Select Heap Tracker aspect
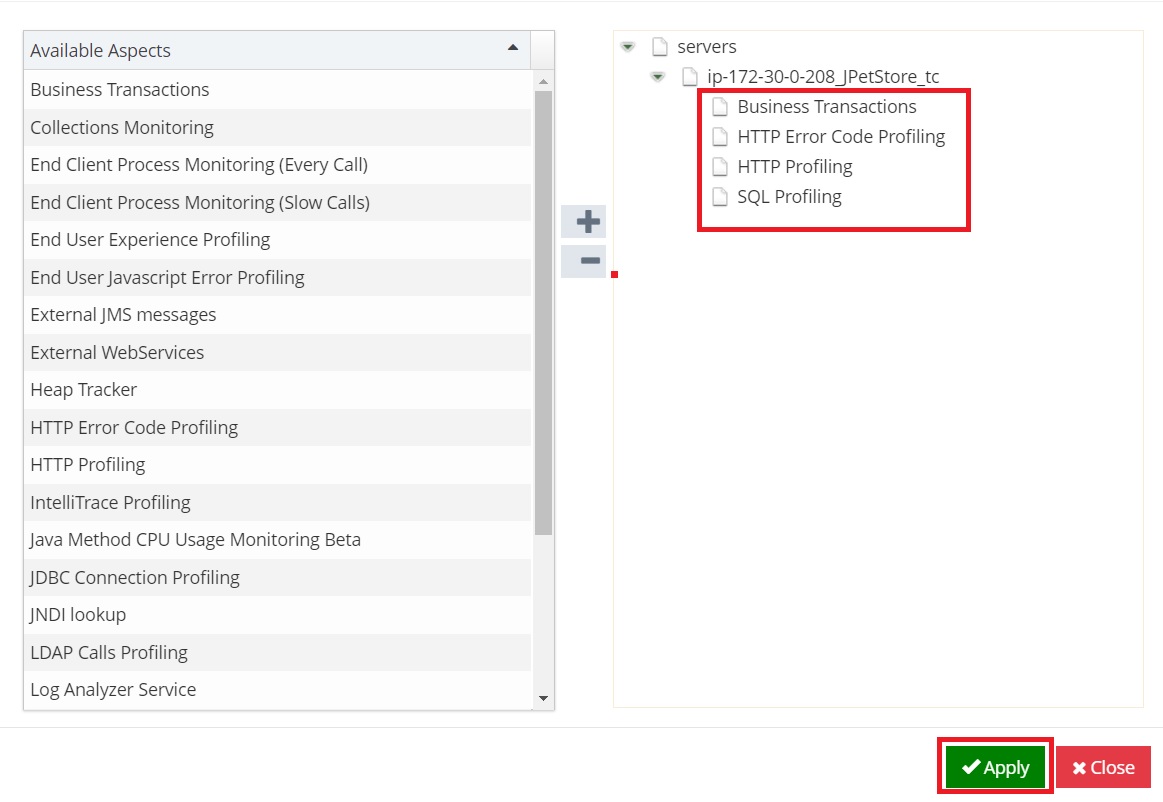 [x=277, y=390]
